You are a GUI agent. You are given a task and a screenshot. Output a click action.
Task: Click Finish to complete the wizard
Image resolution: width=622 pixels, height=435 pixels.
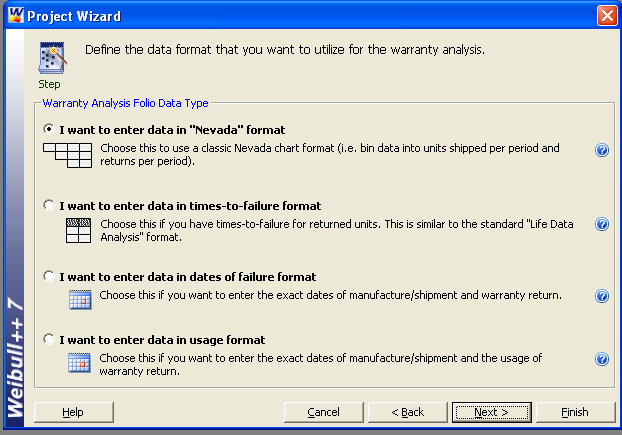(x=575, y=412)
